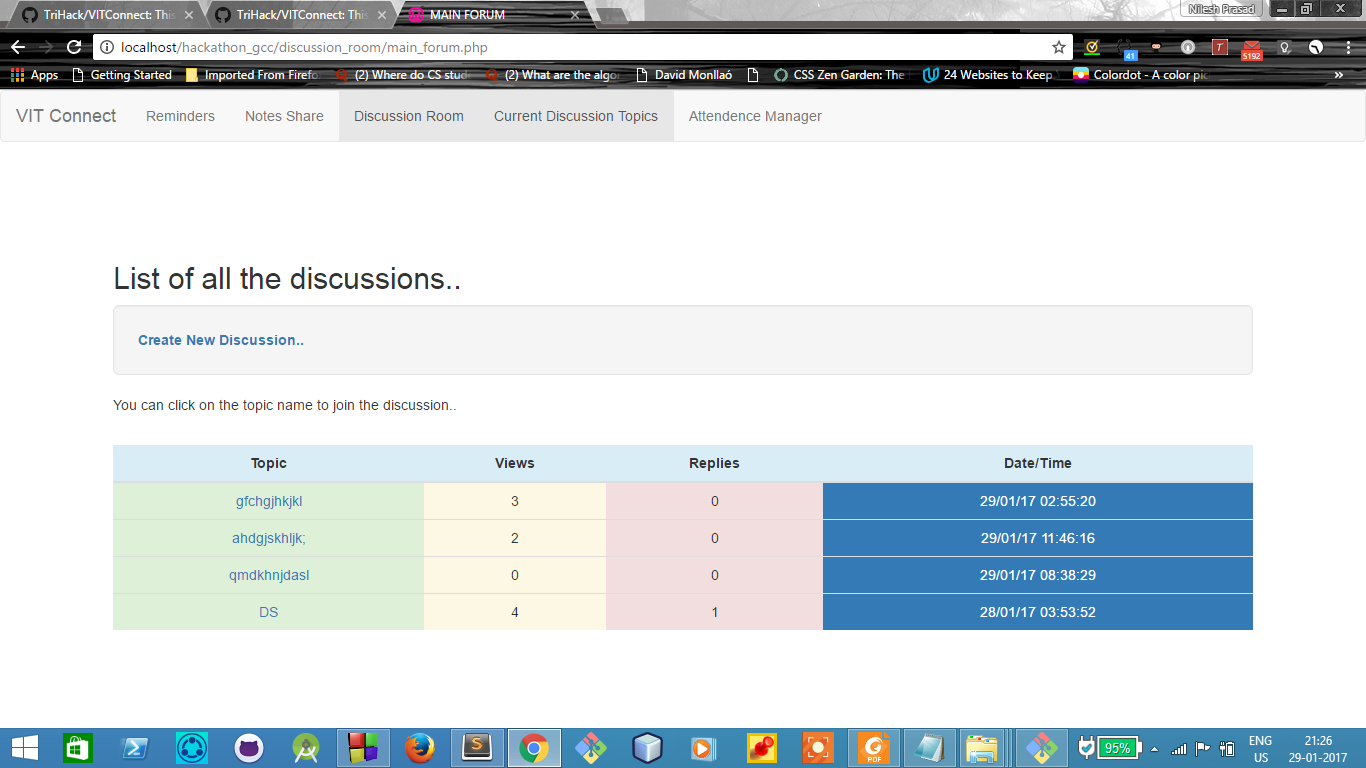Image resolution: width=1366 pixels, height=768 pixels.
Task: Click the ENG US language indicator
Action: click(x=1260, y=748)
